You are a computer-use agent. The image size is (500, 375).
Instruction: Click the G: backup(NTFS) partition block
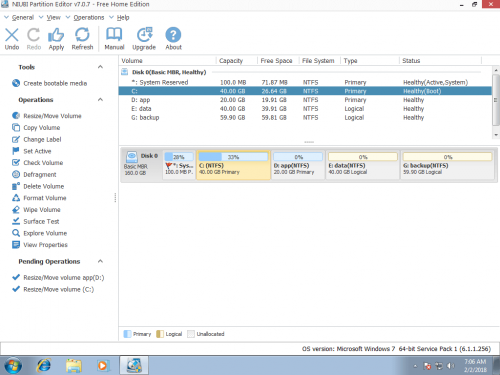[447, 165]
